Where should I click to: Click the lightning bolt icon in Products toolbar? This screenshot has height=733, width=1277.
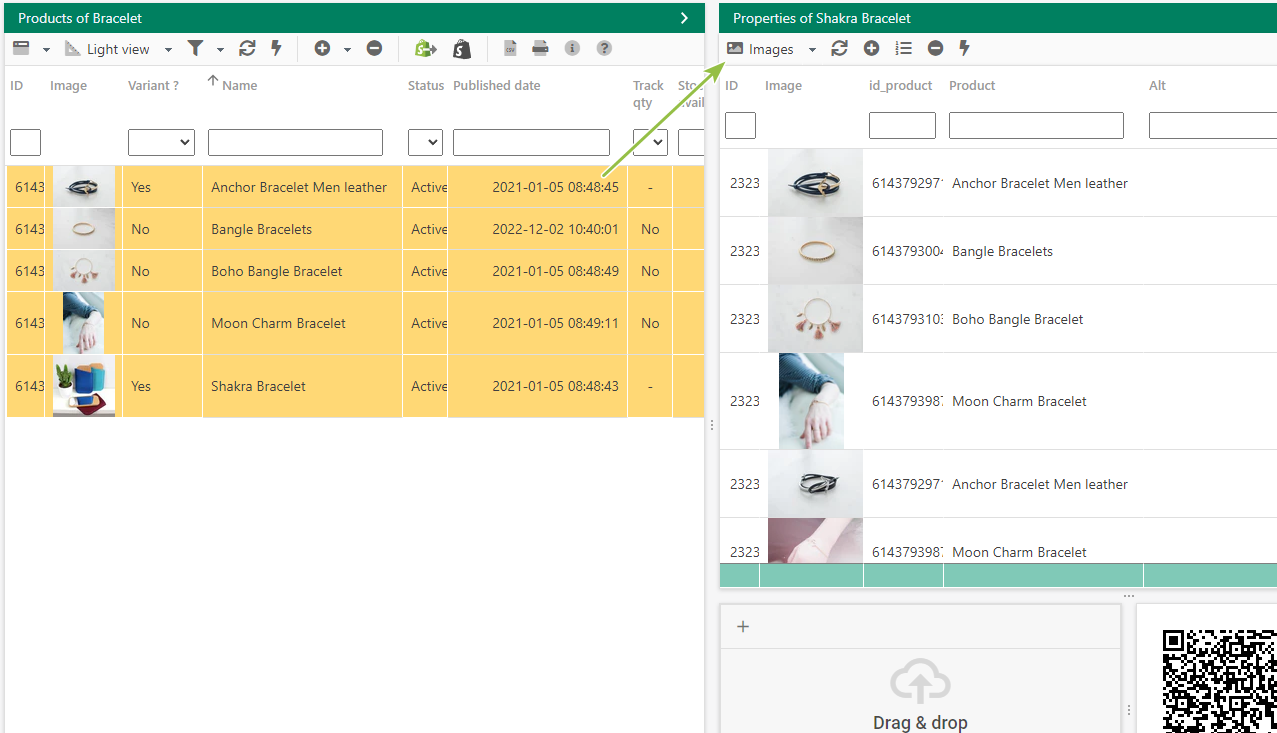point(276,48)
